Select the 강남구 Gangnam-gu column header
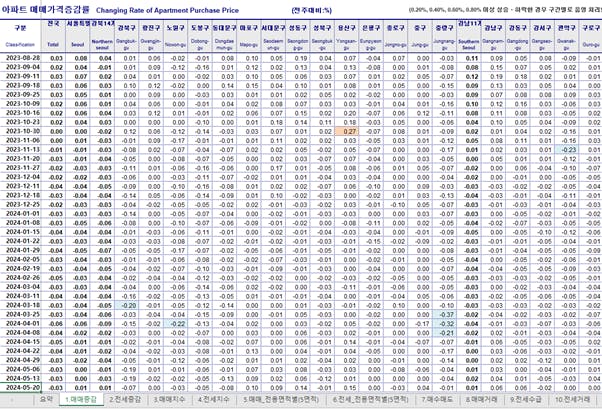Screen dimensions: 602x409 point(493,36)
